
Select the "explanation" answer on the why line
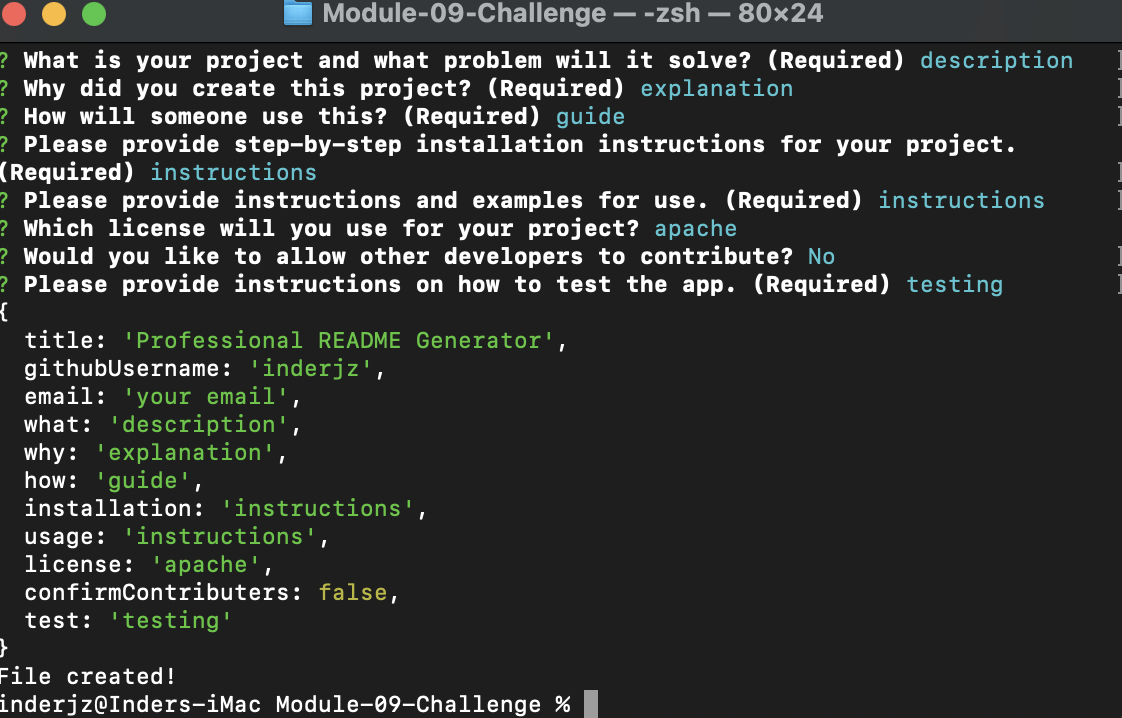[x=716, y=88]
